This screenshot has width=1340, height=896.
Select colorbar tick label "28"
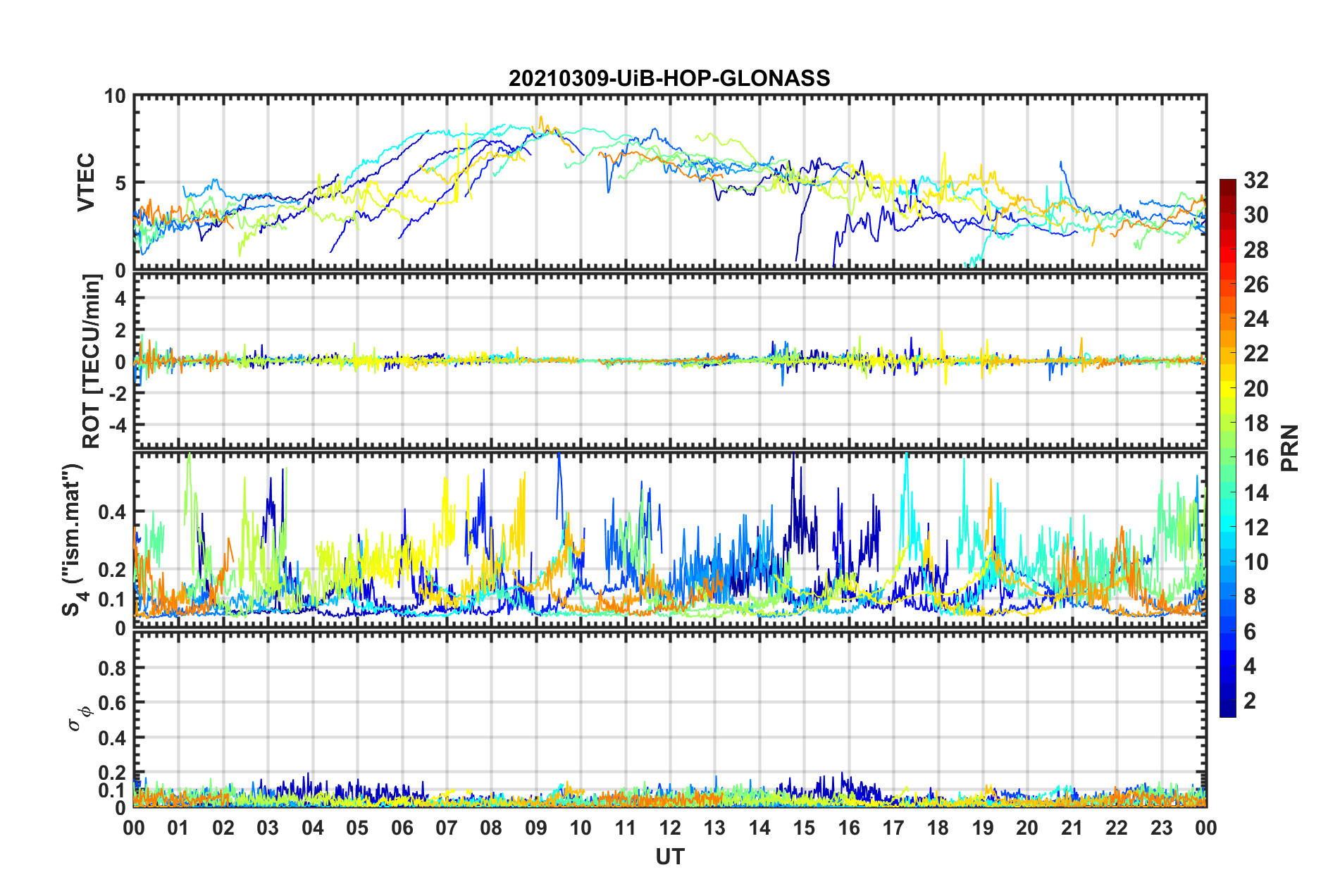(1256, 250)
